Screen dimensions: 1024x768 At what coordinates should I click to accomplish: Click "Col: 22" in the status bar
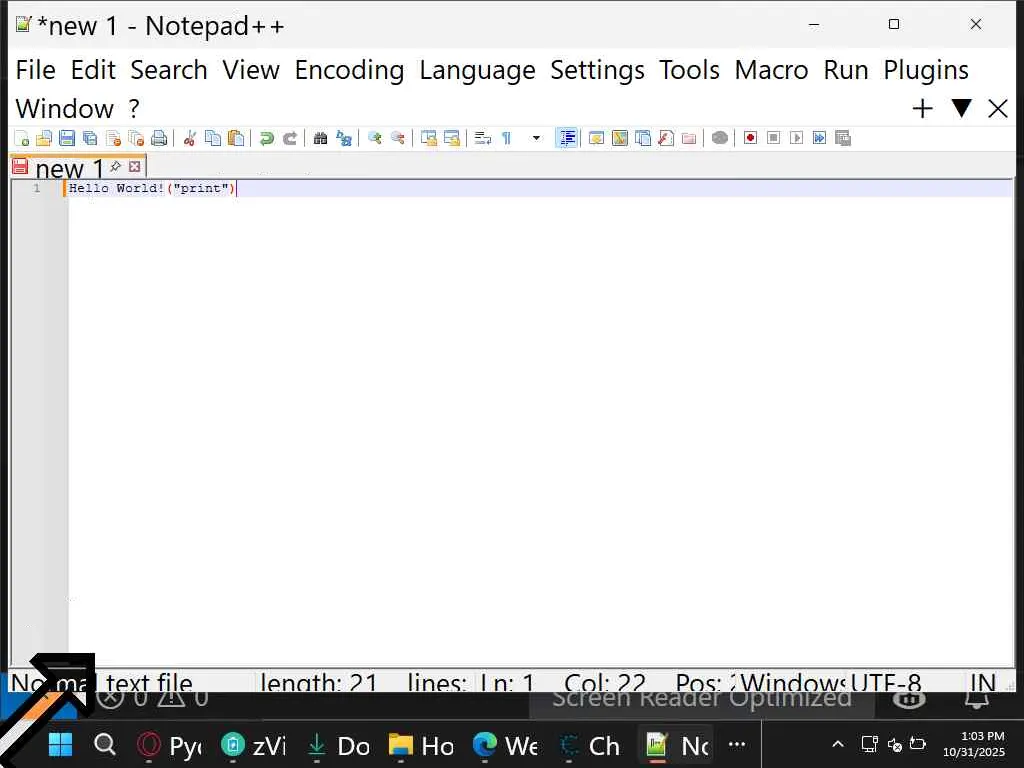(x=605, y=682)
